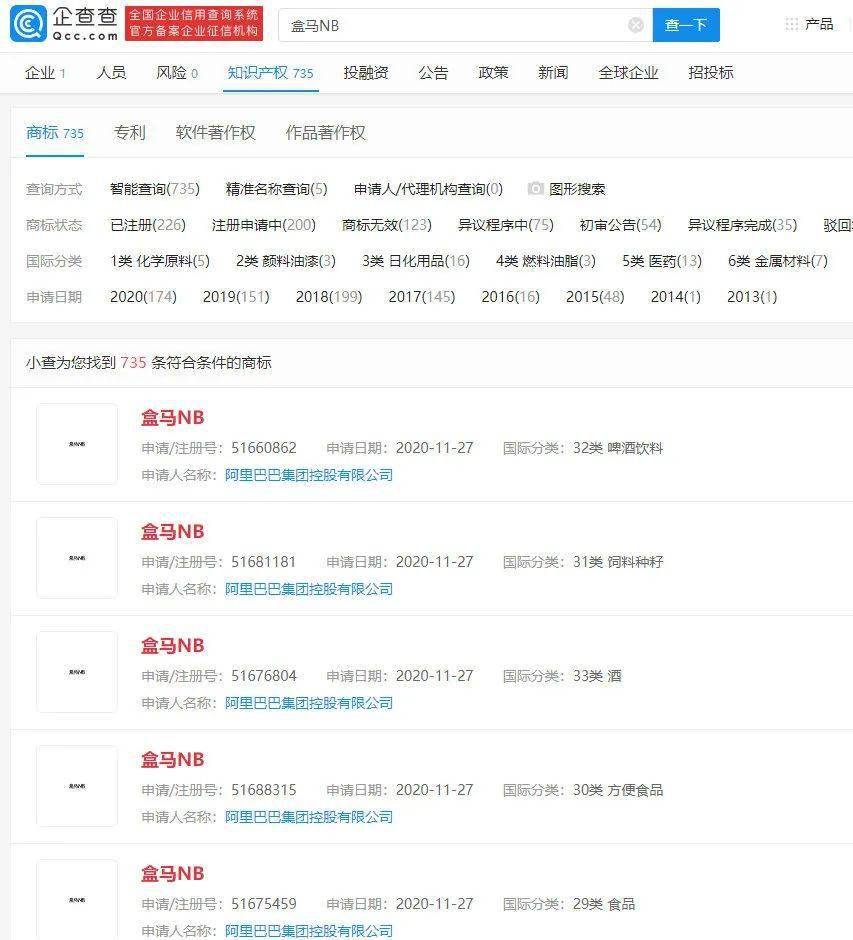Filter by 6类 金属材料(7)
Image resolution: width=853 pixels, height=940 pixels.
pyautogui.click(x=777, y=261)
